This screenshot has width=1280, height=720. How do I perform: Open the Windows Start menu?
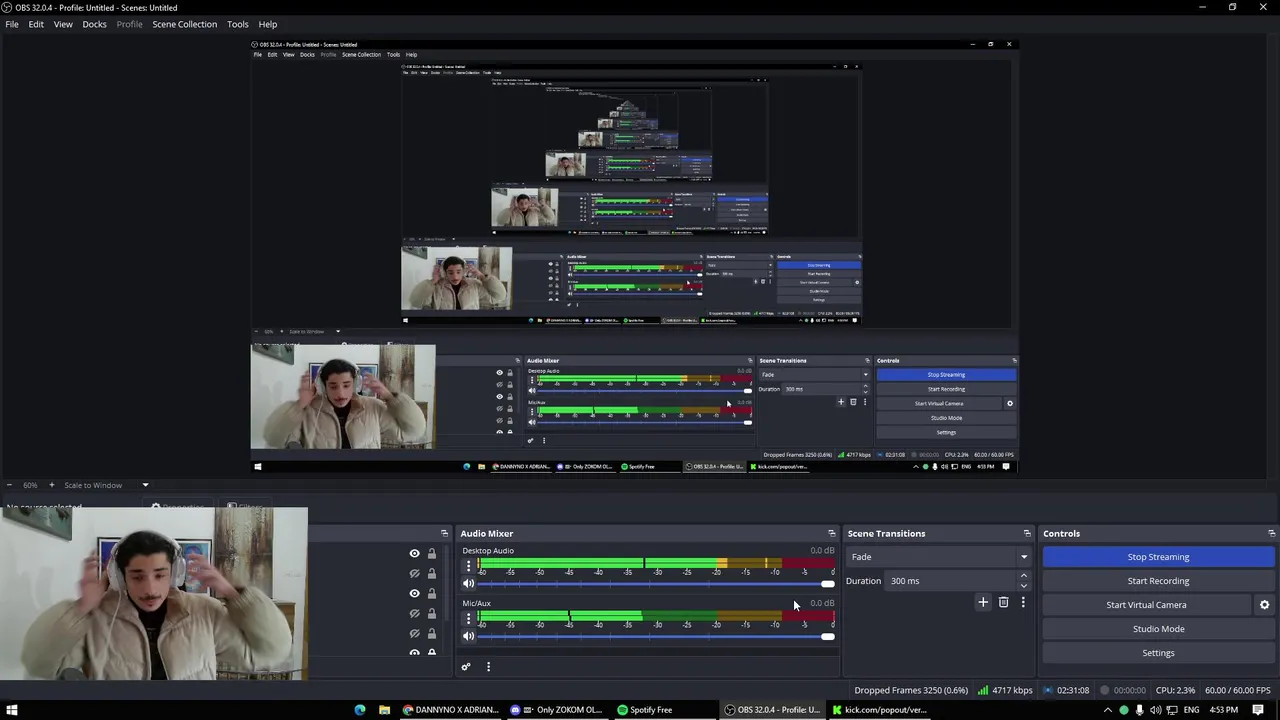click(12, 710)
